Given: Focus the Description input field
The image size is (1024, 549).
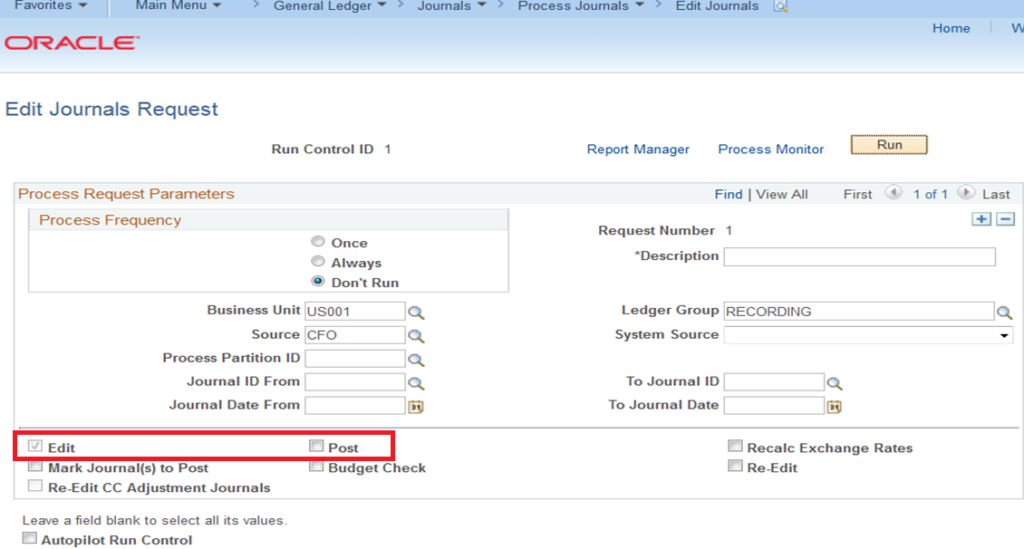Looking at the screenshot, I should click(x=859, y=257).
